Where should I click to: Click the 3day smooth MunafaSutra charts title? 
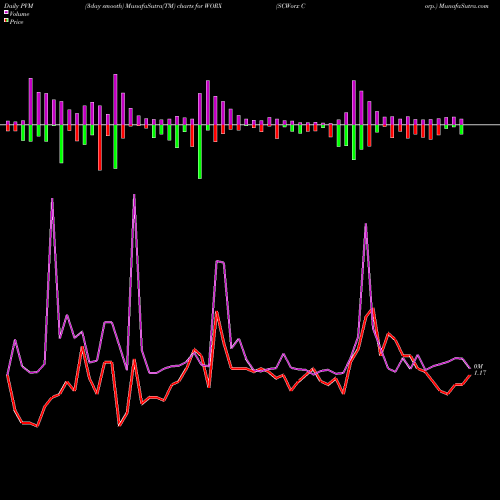click(x=153, y=6)
